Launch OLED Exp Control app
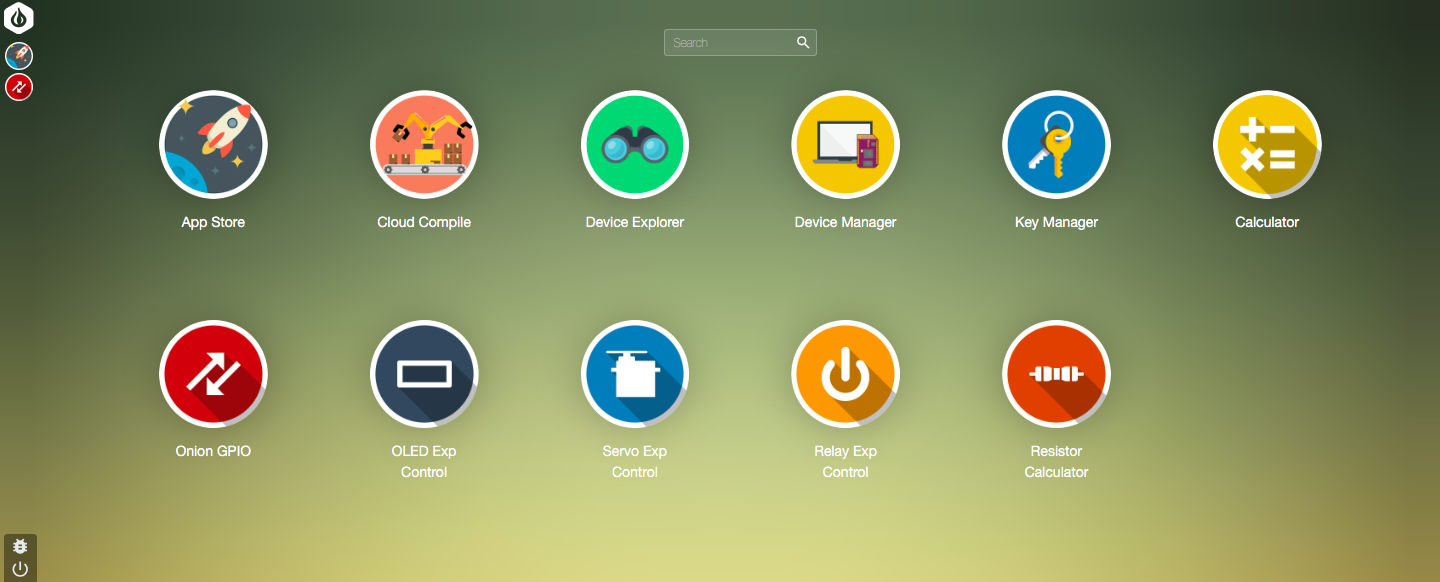The image size is (1440, 582). tap(424, 374)
